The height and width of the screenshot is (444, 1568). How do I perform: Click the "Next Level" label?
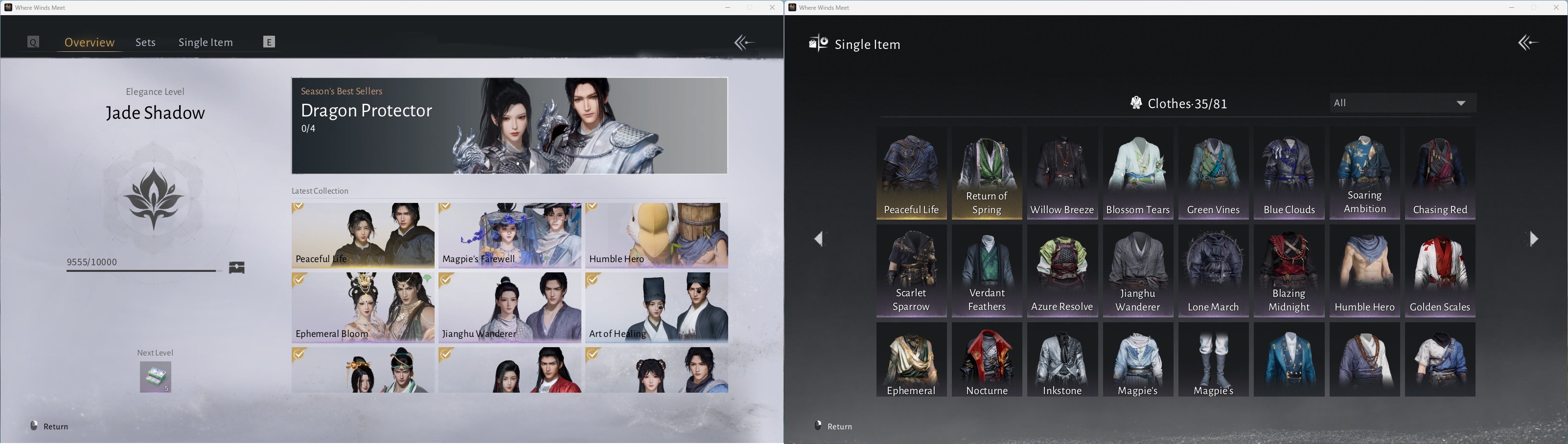pos(155,353)
